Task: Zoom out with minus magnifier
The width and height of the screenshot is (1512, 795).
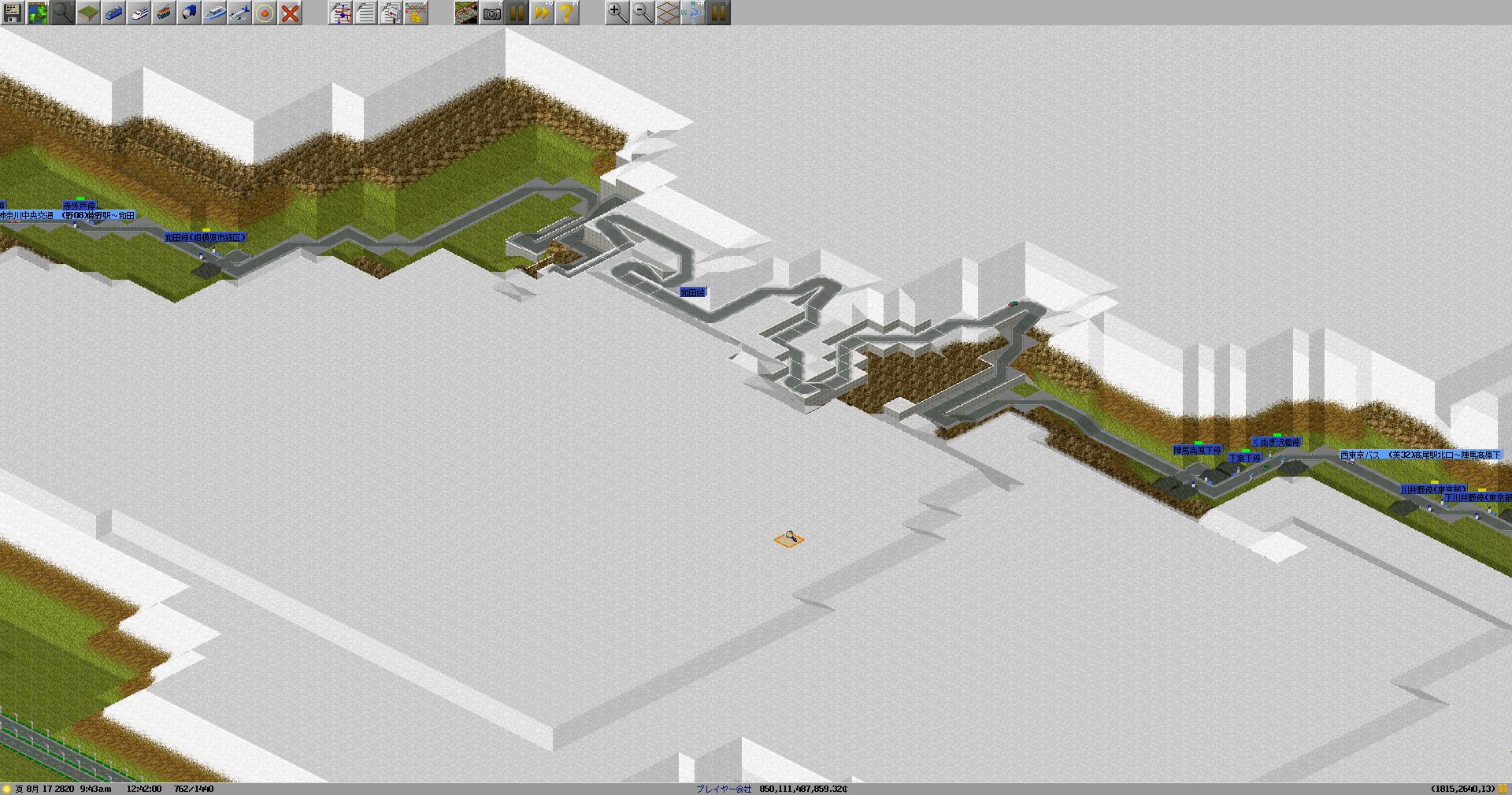Action: pos(643,13)
